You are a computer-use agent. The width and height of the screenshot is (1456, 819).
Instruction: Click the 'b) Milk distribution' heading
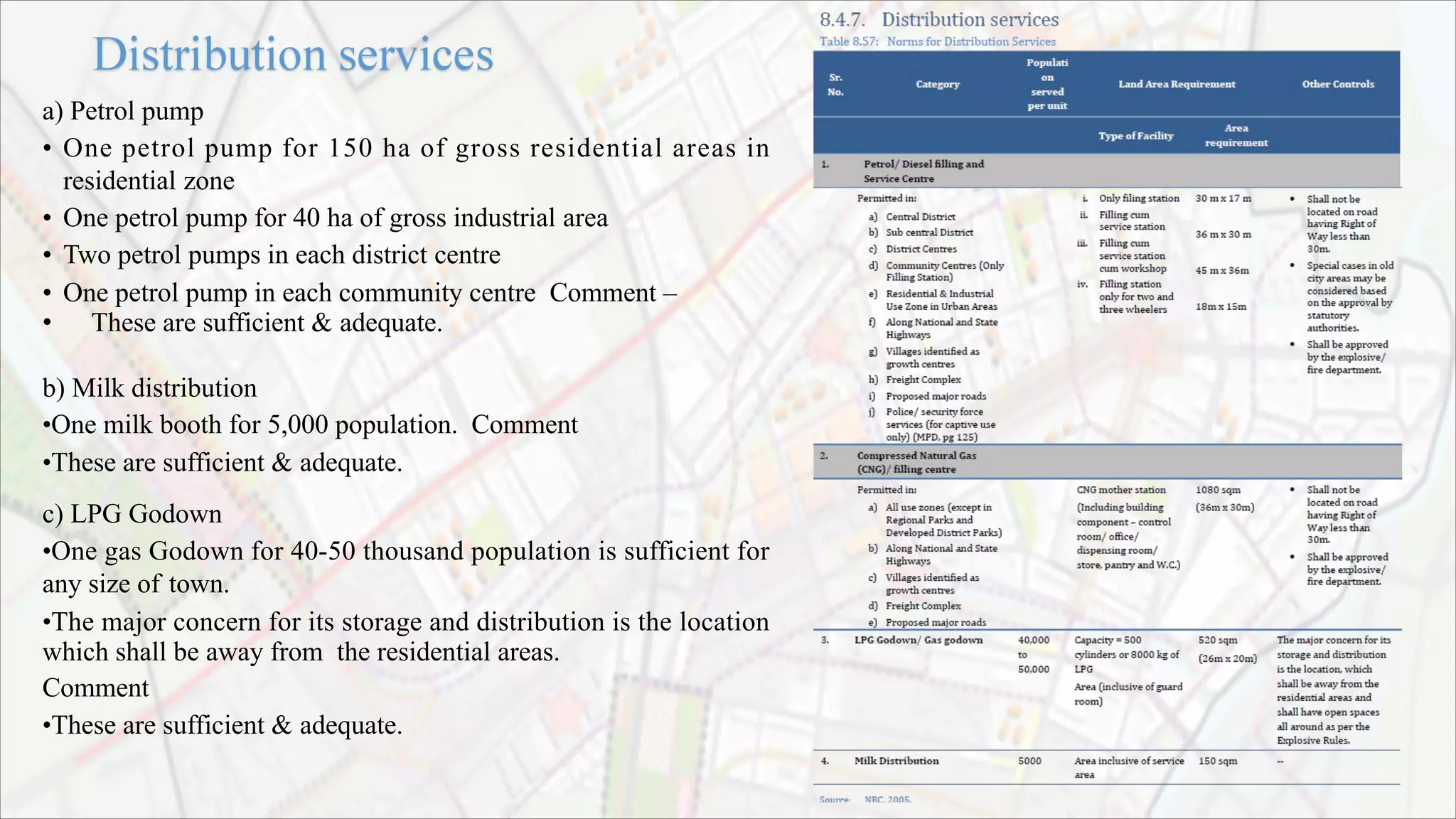tap(149, 388)
